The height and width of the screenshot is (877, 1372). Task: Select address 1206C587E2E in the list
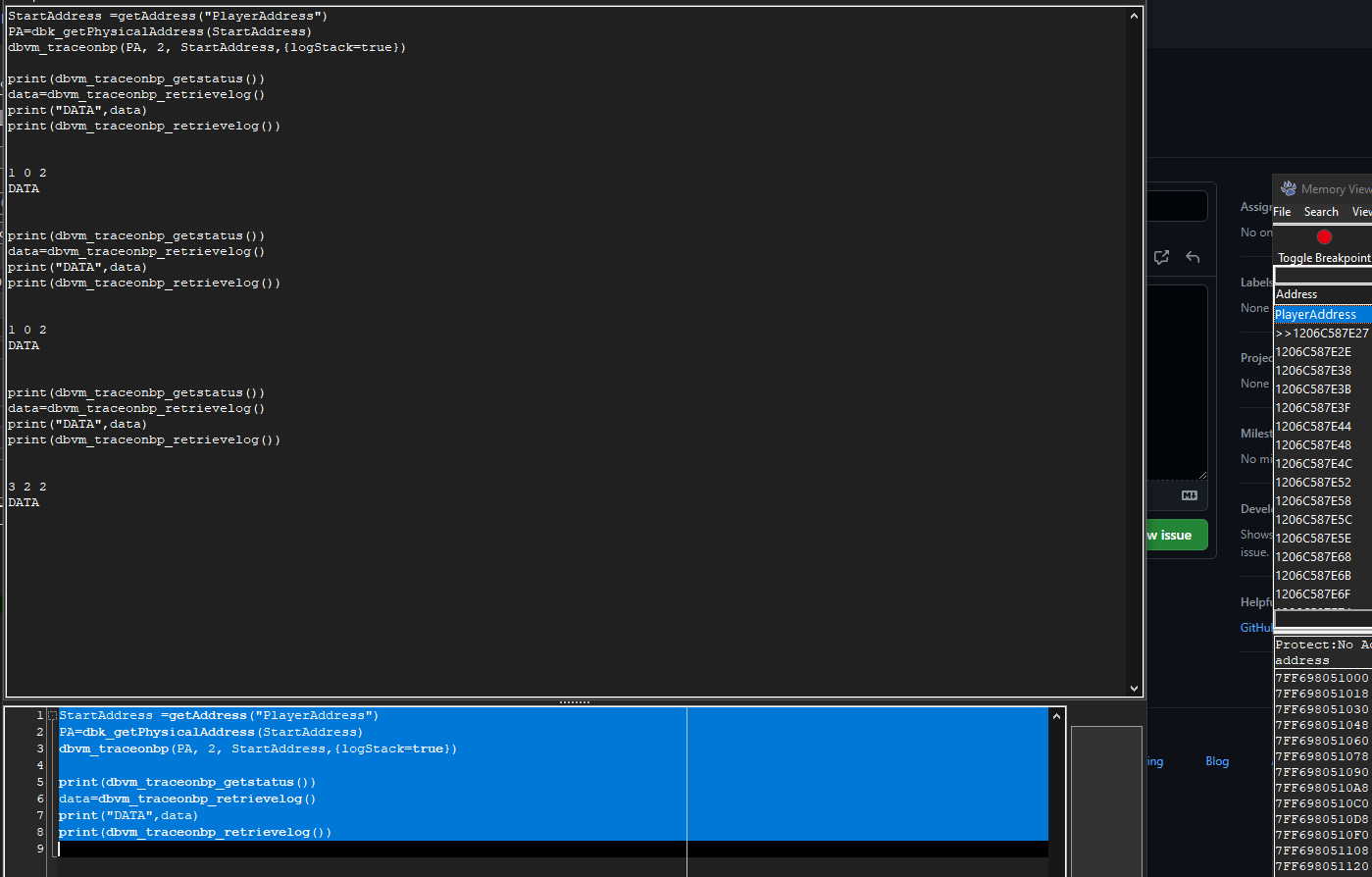(1314, 351)
